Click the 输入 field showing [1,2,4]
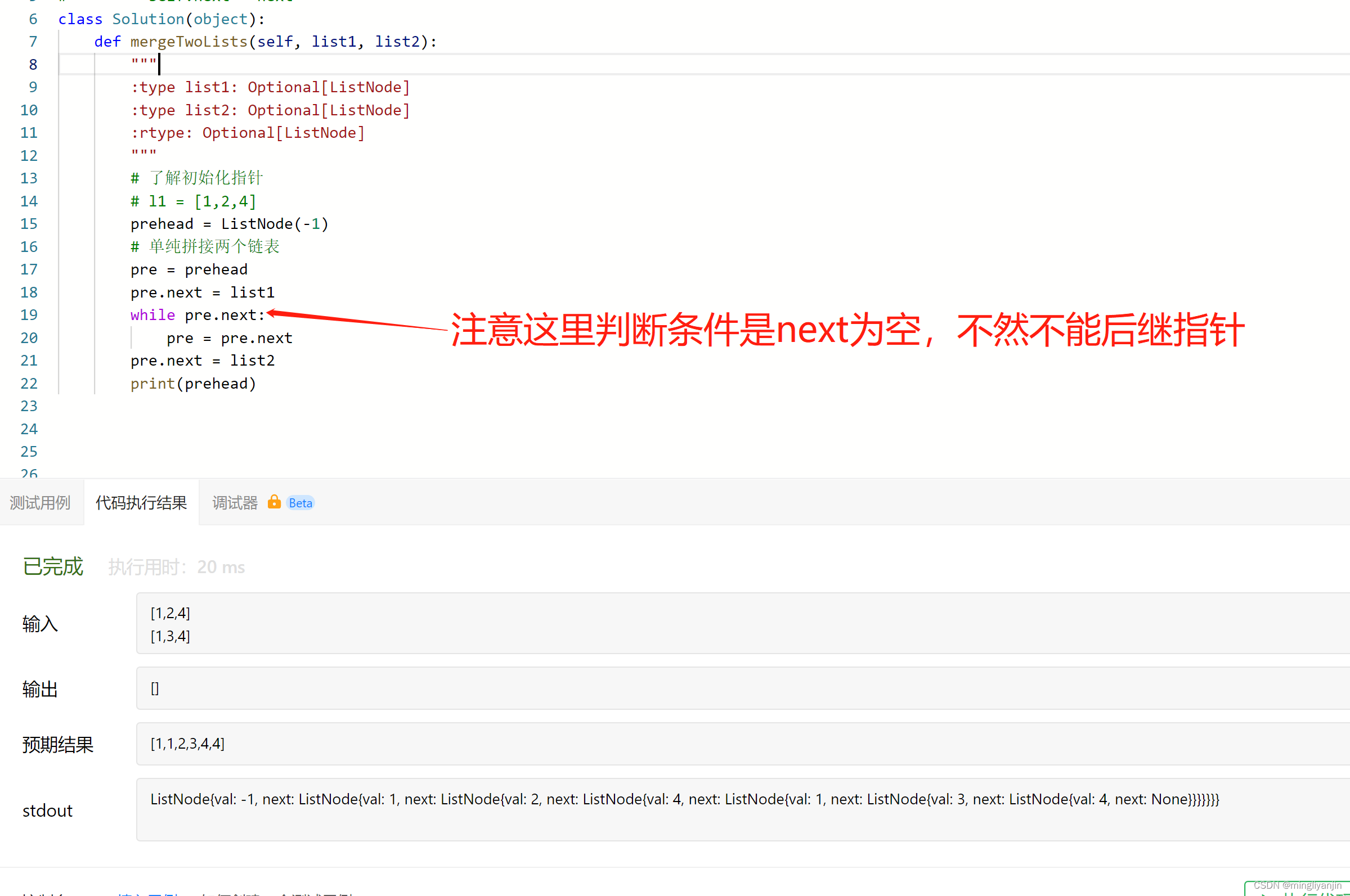Image resolution: width=1350 pixels, height=896 pixels. (x=743, y=623)
